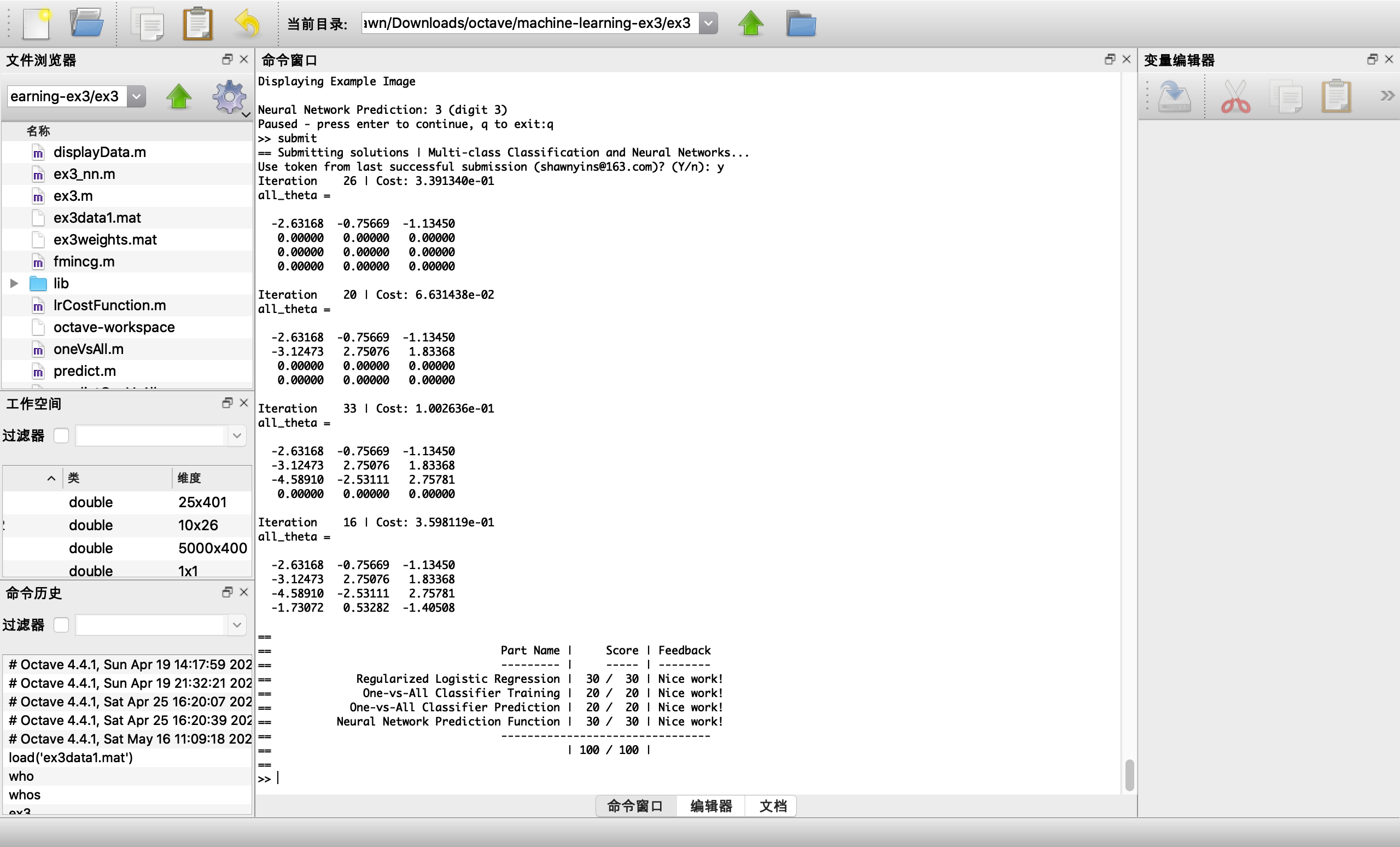Click the Copy icon in main toolbar
This screenshot has height=847, width=1400.
point(147,24)
